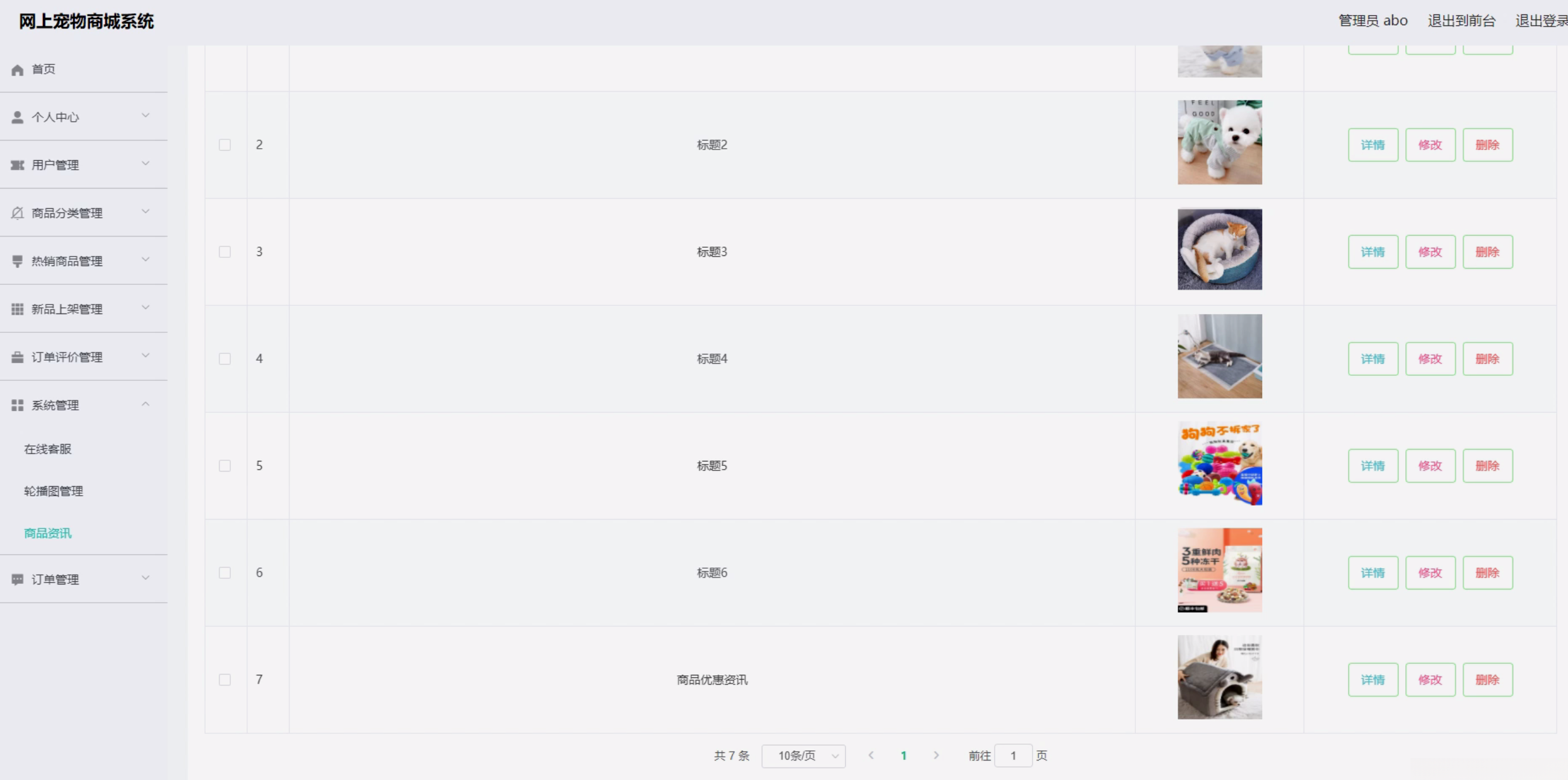Click the chat icon for 订单管理
Viewport: 1568px width, 780px height.
(x=18, y=579)
